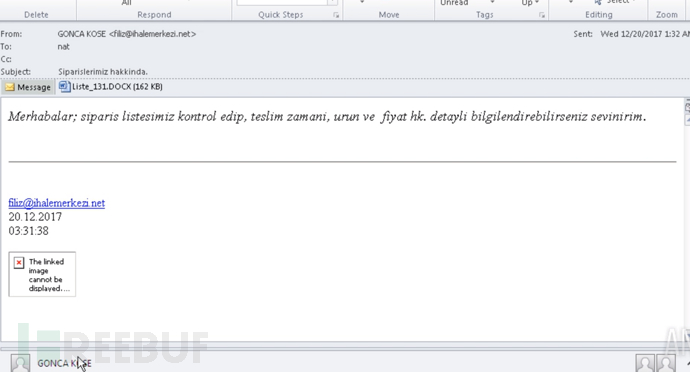Image resolution: width=690 pixels, height=372 pixels.
Task: Click the envelope icon on Message tab
Action: click(10, 87)
